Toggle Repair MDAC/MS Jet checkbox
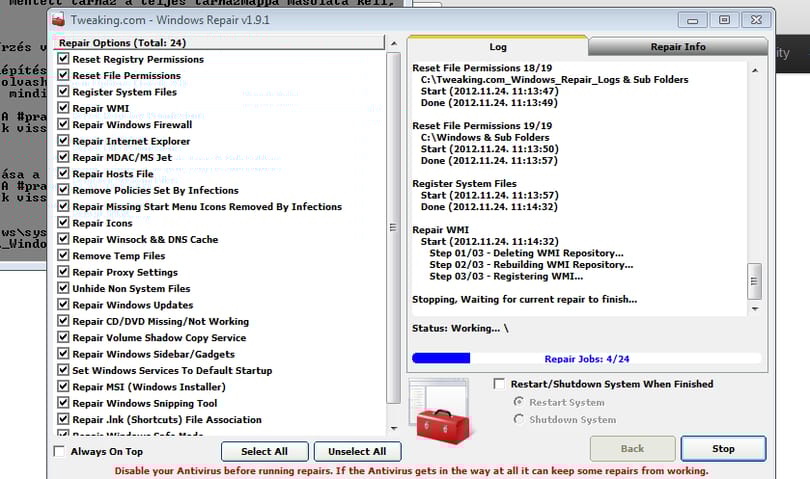 pos(63,157)
